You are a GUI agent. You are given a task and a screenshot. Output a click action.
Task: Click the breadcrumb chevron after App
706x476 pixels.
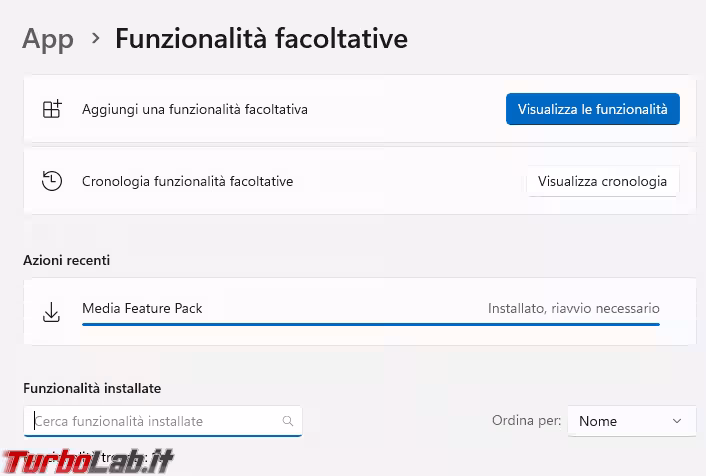click(95, 38)
